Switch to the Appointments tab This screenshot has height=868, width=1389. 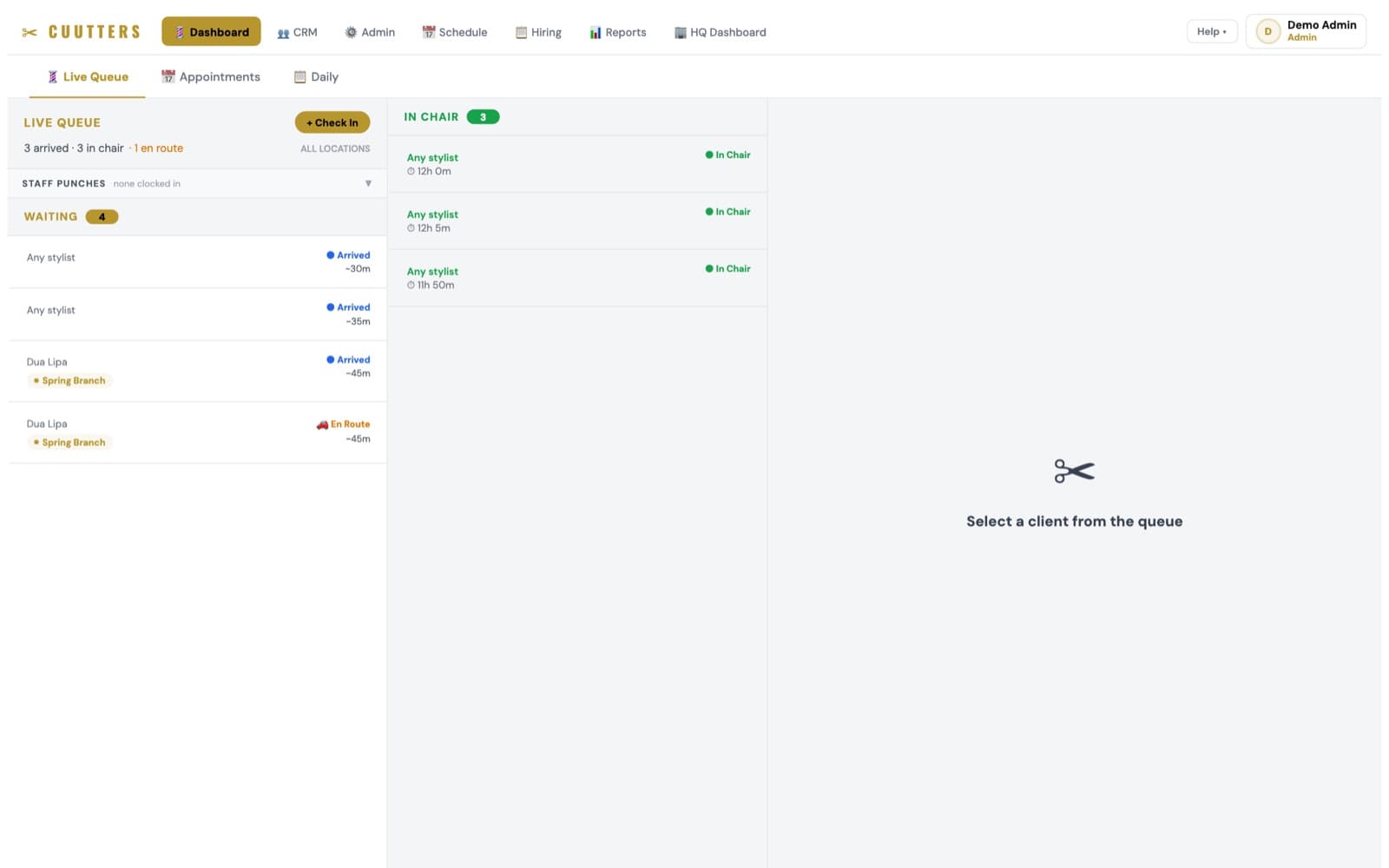point(211,76)
